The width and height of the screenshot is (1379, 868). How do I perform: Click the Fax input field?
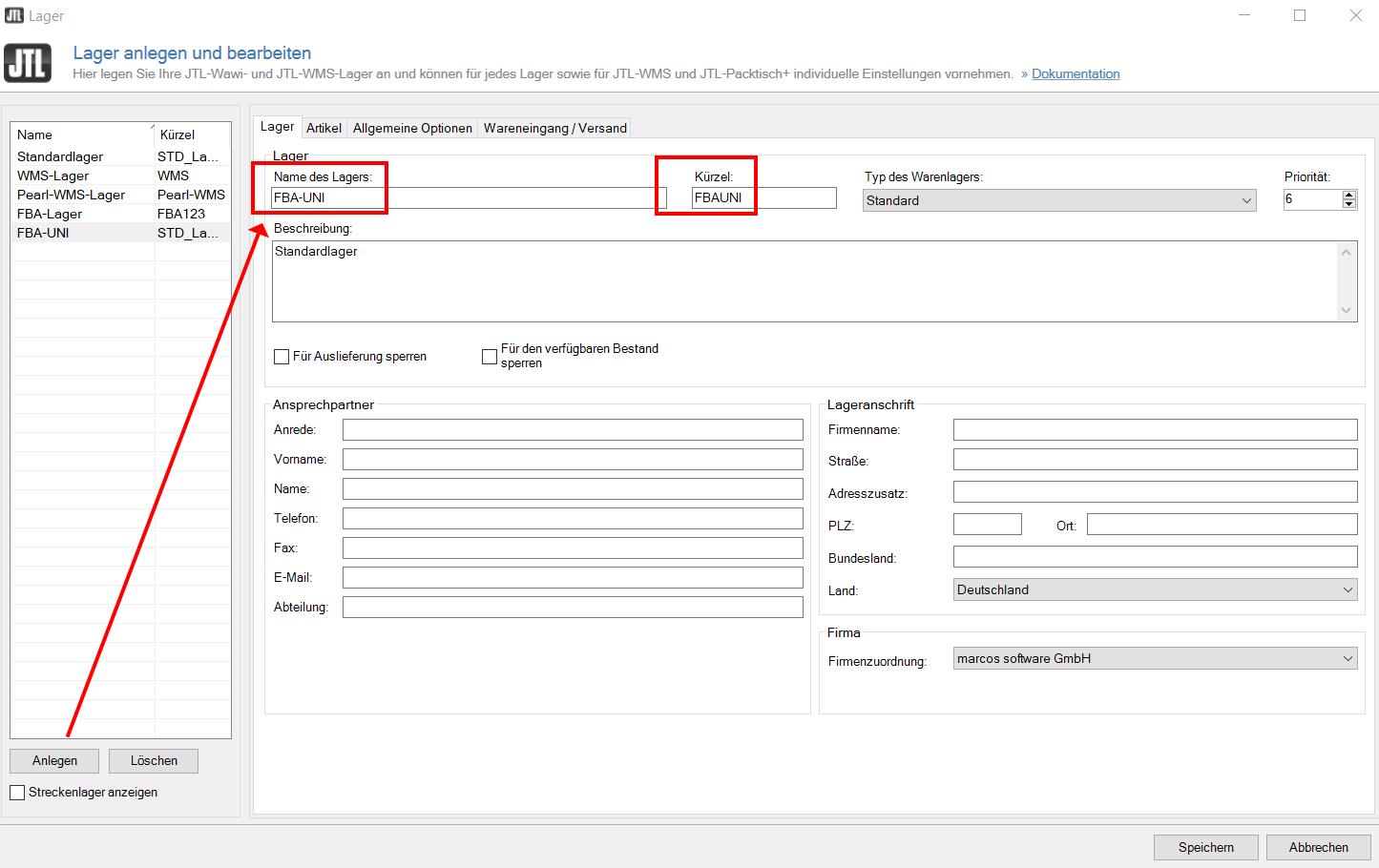573,548
